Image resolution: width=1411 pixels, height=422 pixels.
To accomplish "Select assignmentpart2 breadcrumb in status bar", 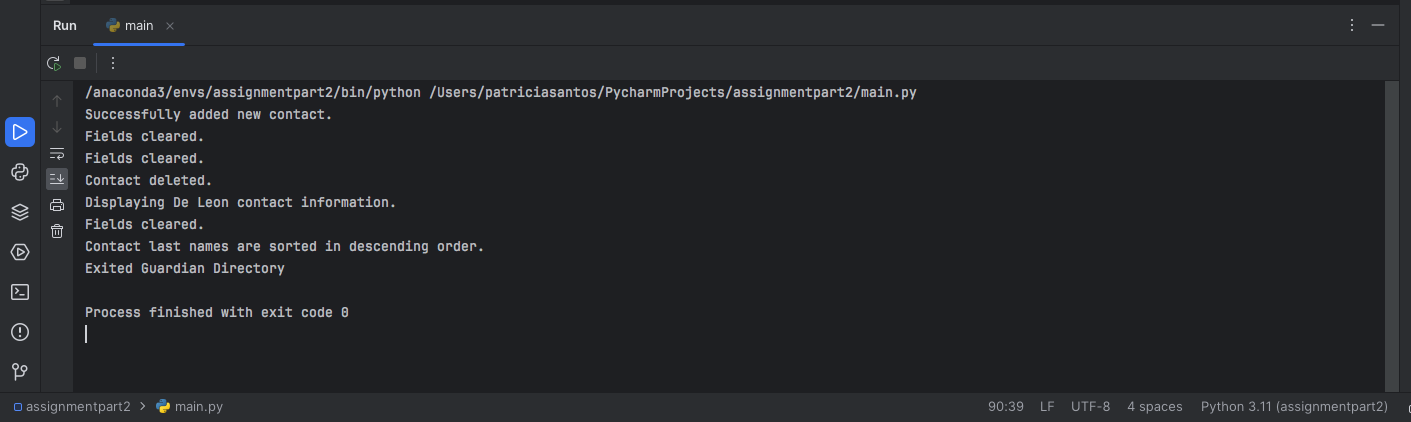I will pos(71,407).
